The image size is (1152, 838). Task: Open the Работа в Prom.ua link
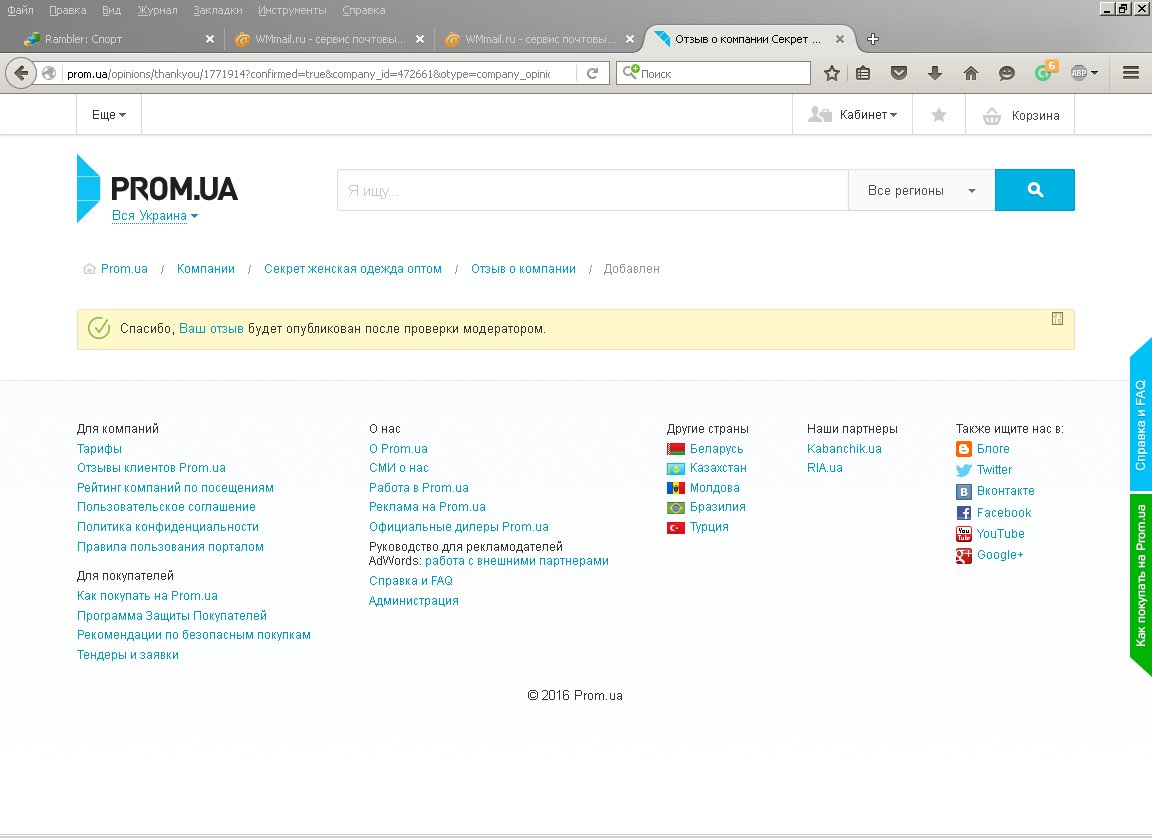(419, 488)
